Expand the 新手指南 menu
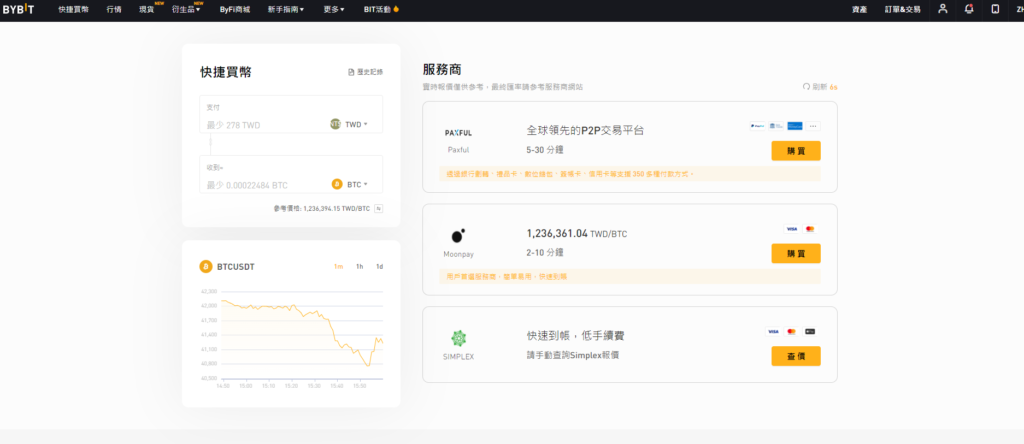 pyautogui.click(x=286, y=10)
